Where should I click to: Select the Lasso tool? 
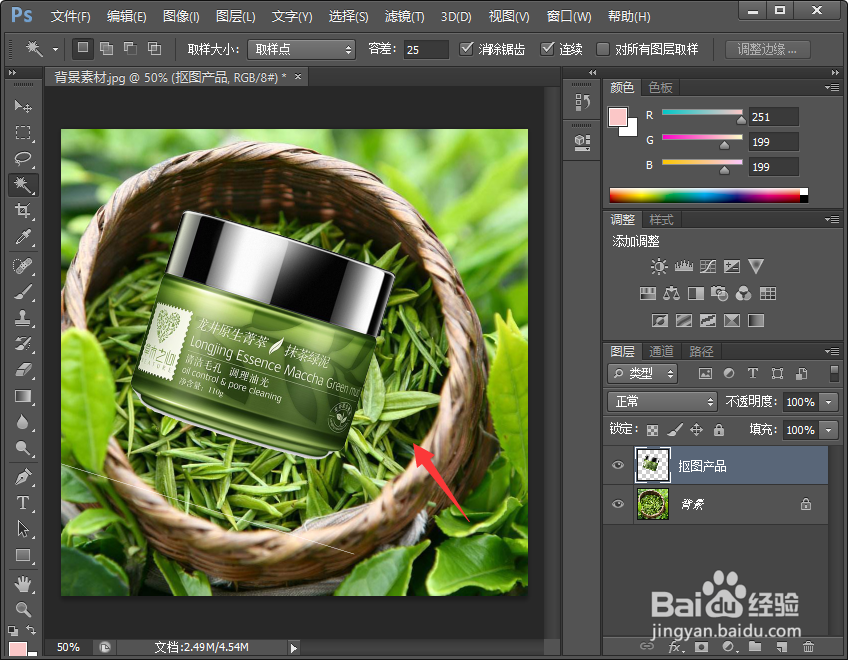(x=23, y=159)
